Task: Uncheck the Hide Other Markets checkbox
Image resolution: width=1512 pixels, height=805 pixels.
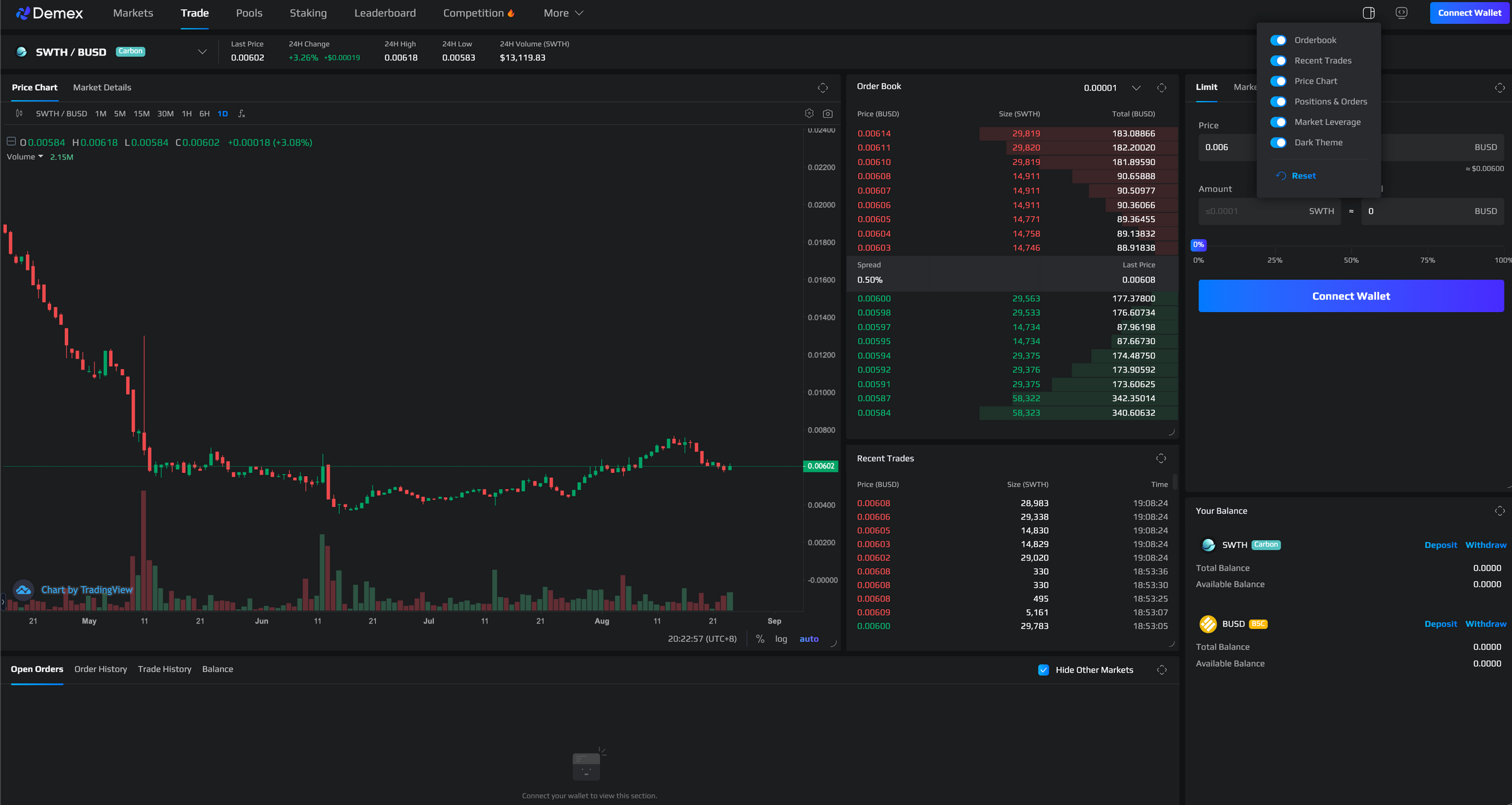Action: (1043, 669)
